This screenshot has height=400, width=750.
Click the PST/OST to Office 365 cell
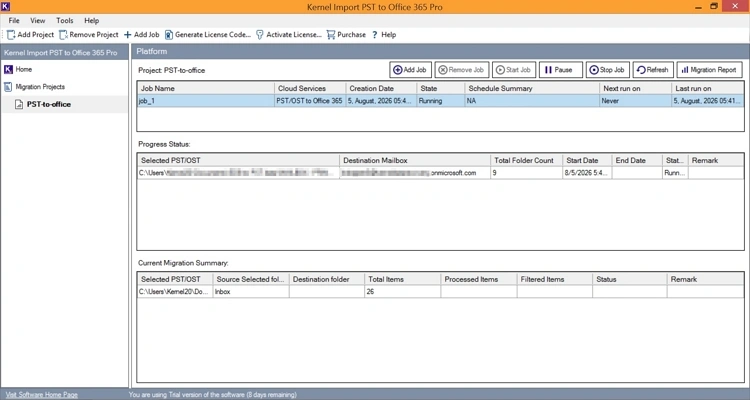pyautogui.click(x=309, y=101)
